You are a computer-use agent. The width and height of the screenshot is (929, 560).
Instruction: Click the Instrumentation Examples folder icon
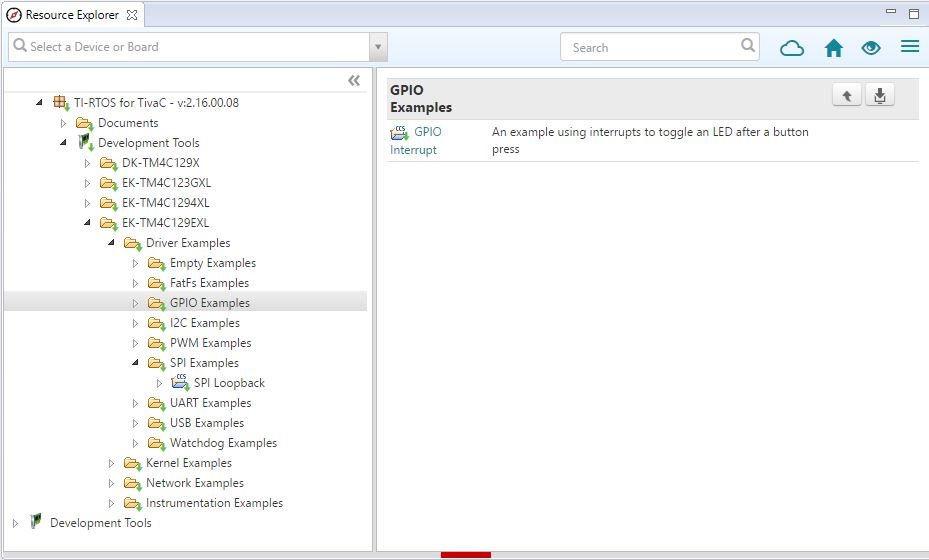133,503
